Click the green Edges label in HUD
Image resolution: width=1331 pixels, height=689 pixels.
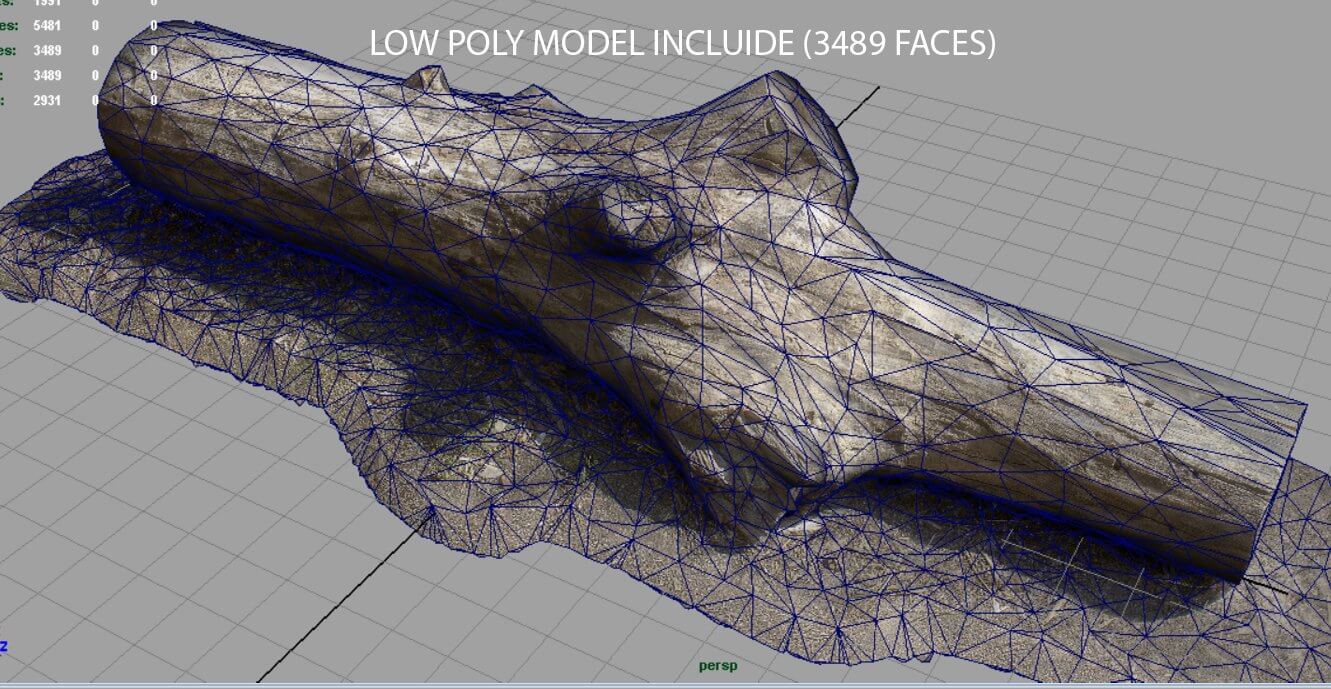tap(8, 25)
